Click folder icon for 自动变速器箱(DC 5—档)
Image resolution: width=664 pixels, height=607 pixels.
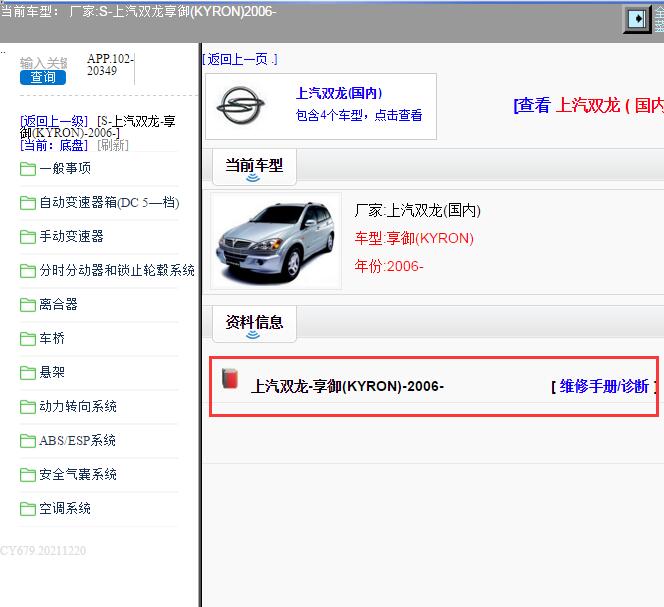28,203
